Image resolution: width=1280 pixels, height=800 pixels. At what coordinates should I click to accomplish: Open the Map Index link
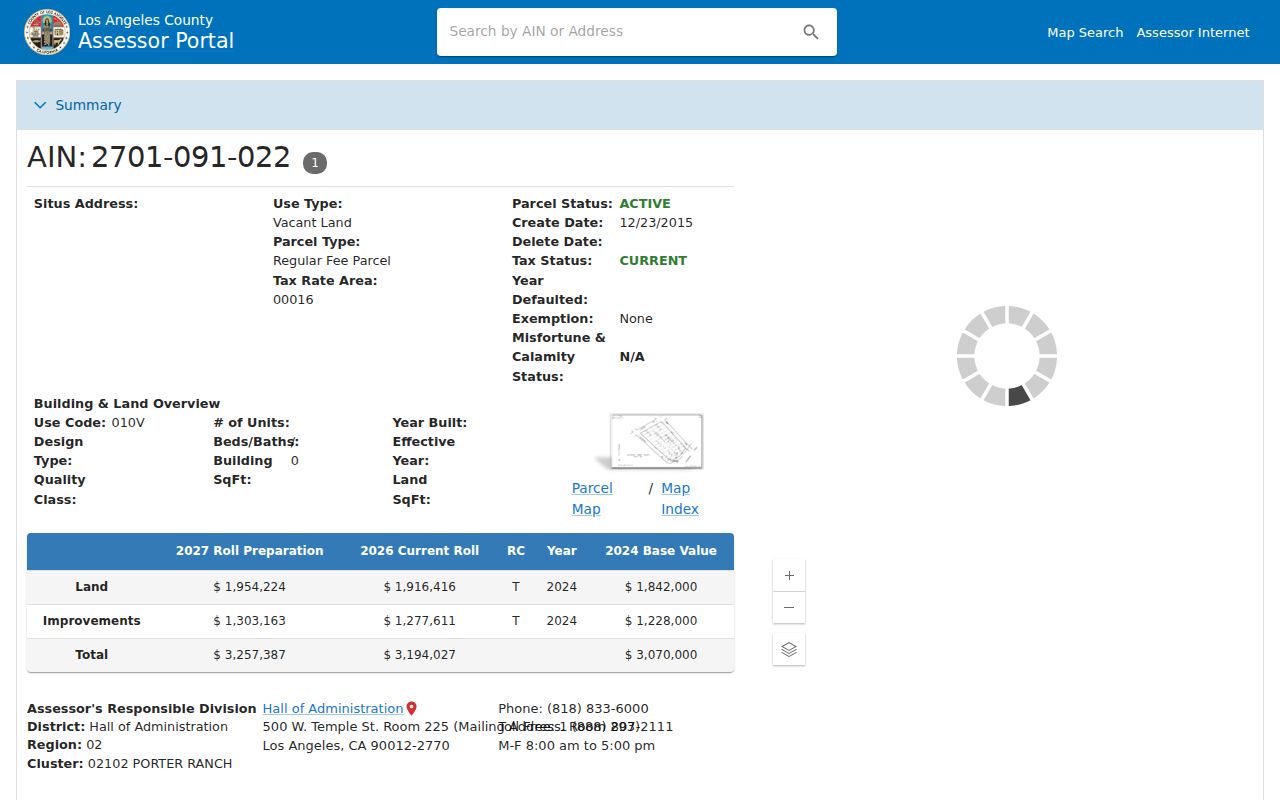(680, 498)
